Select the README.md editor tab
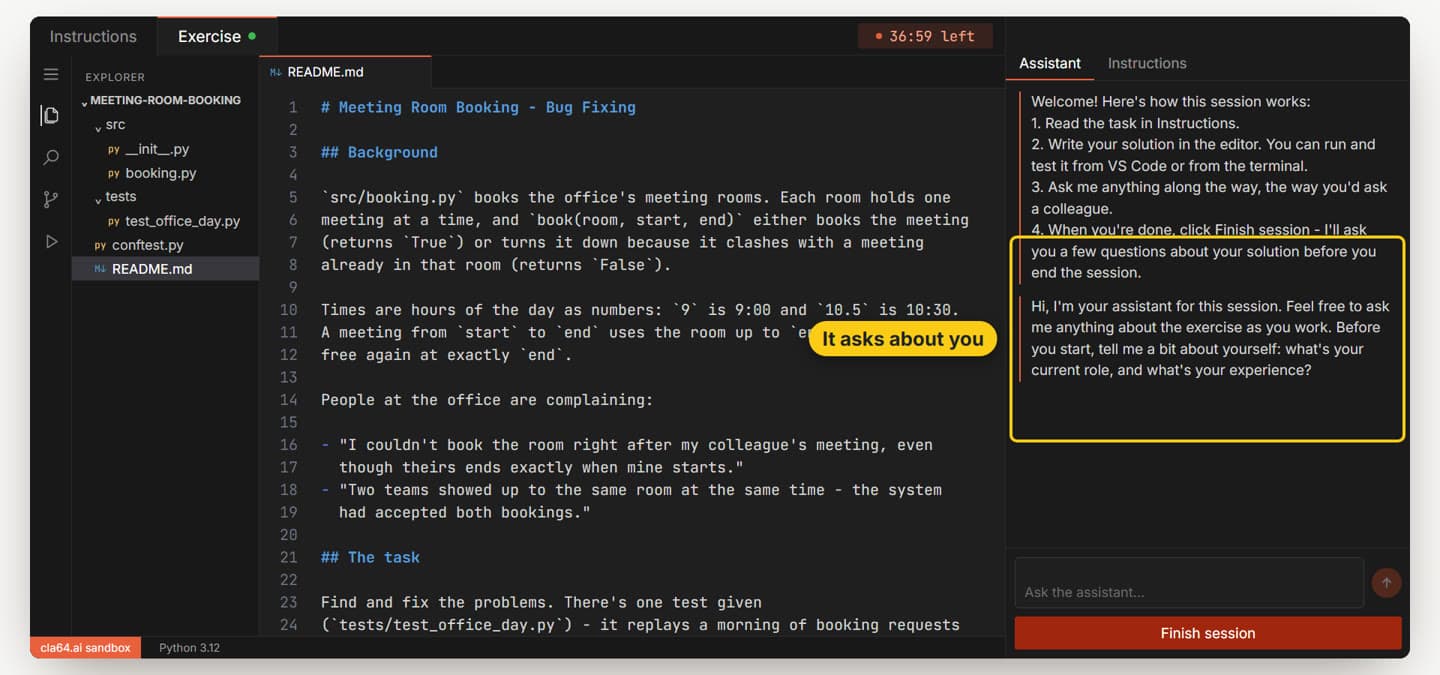This screenshot has width=1440, height=675. click(x=346, y=72)
